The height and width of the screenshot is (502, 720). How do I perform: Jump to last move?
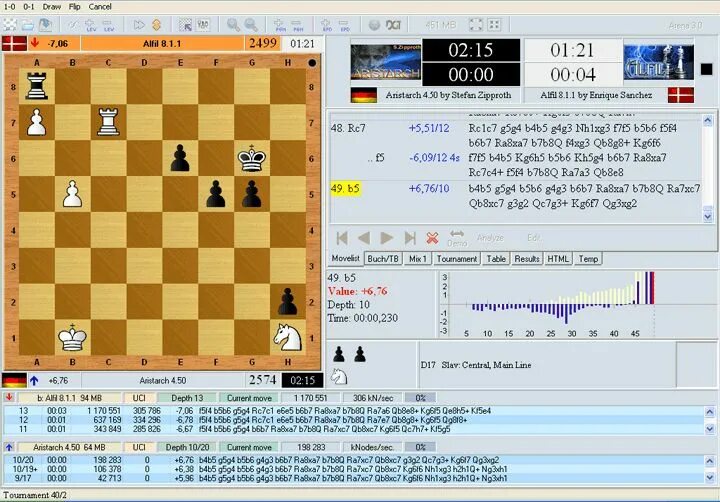pyautogui.click(x=410, y=238)
